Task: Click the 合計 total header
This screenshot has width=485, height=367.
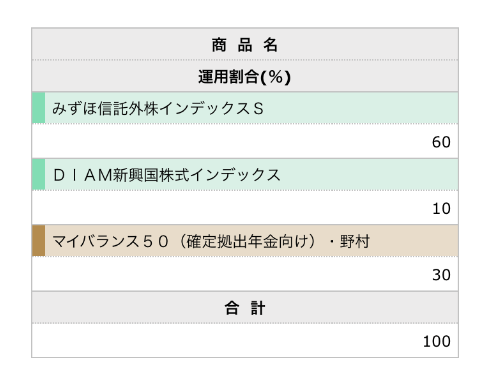Action: coord(245,308)
